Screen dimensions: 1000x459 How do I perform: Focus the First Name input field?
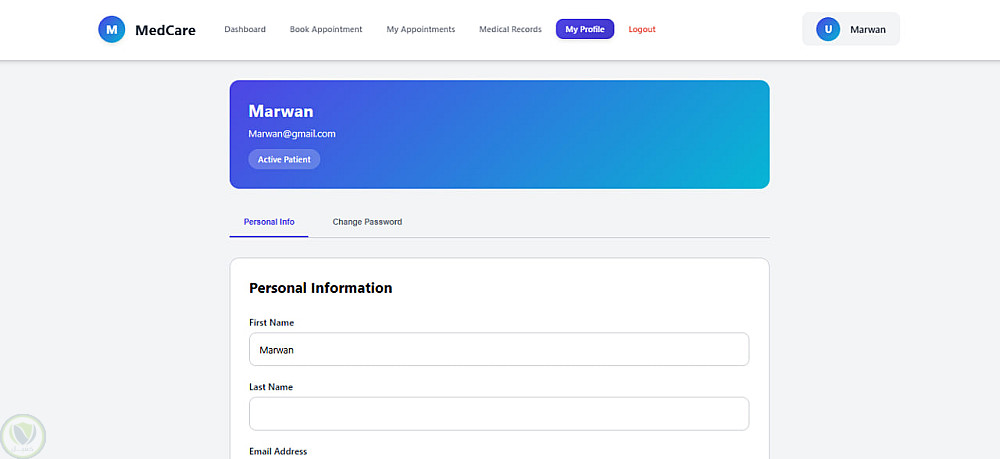coord(499,349)
